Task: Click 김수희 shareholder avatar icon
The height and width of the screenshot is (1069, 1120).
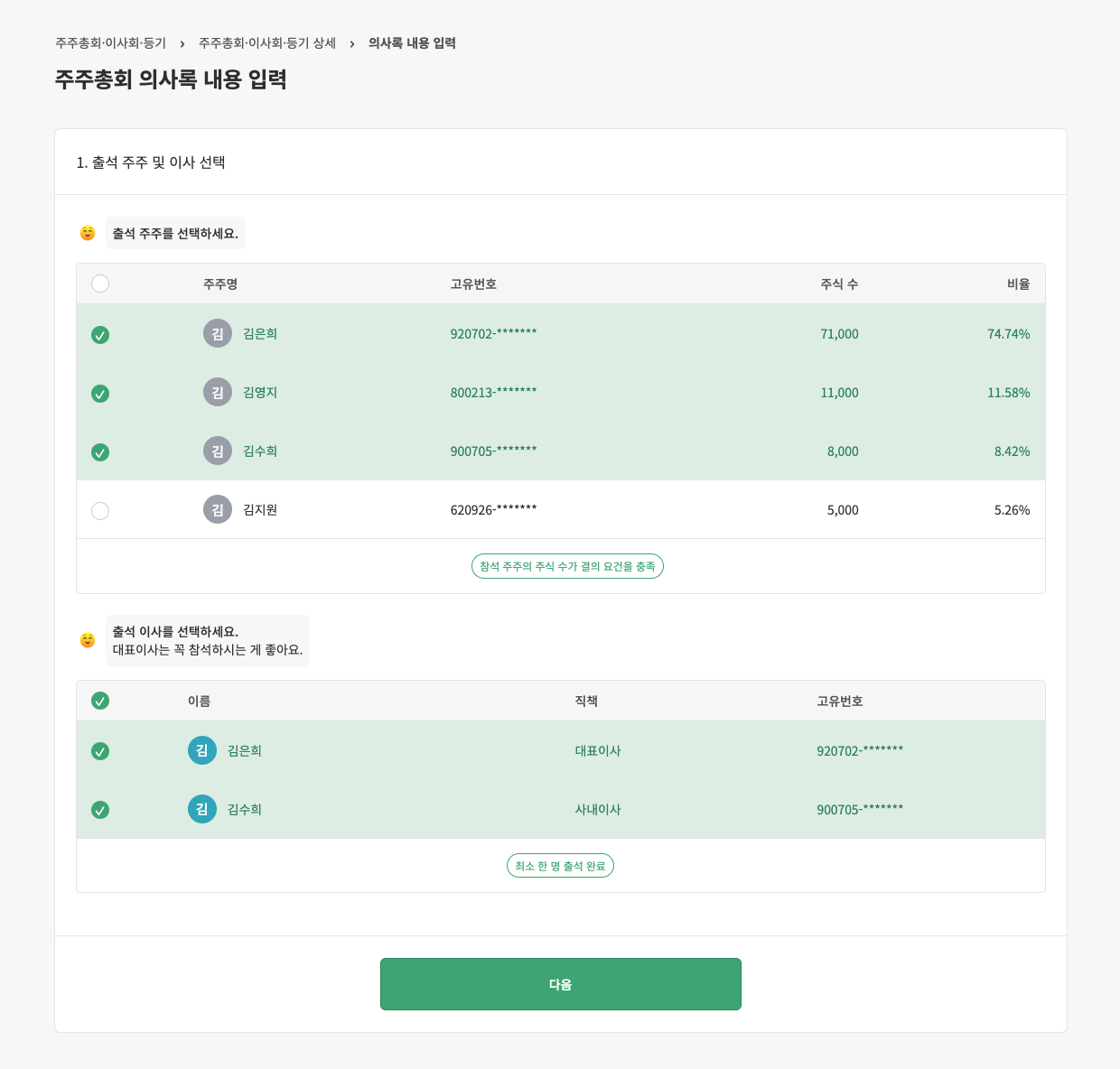Action: 217,451
